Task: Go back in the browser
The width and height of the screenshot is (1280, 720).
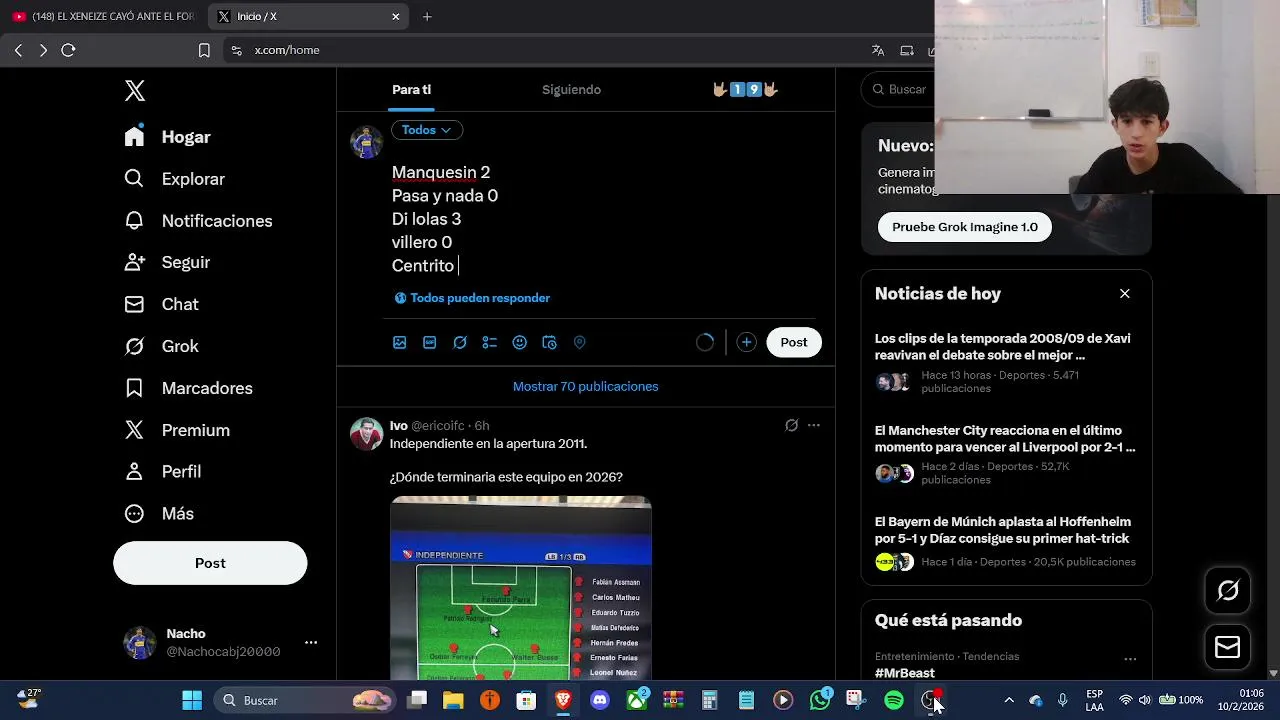Action: click(18, 50)
